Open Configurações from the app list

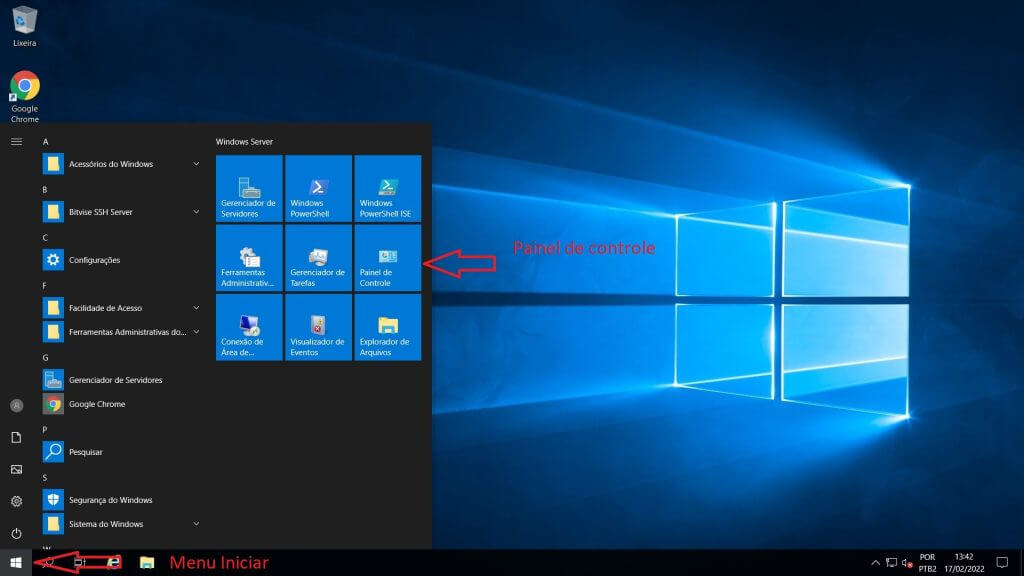(x=122, y=260)
